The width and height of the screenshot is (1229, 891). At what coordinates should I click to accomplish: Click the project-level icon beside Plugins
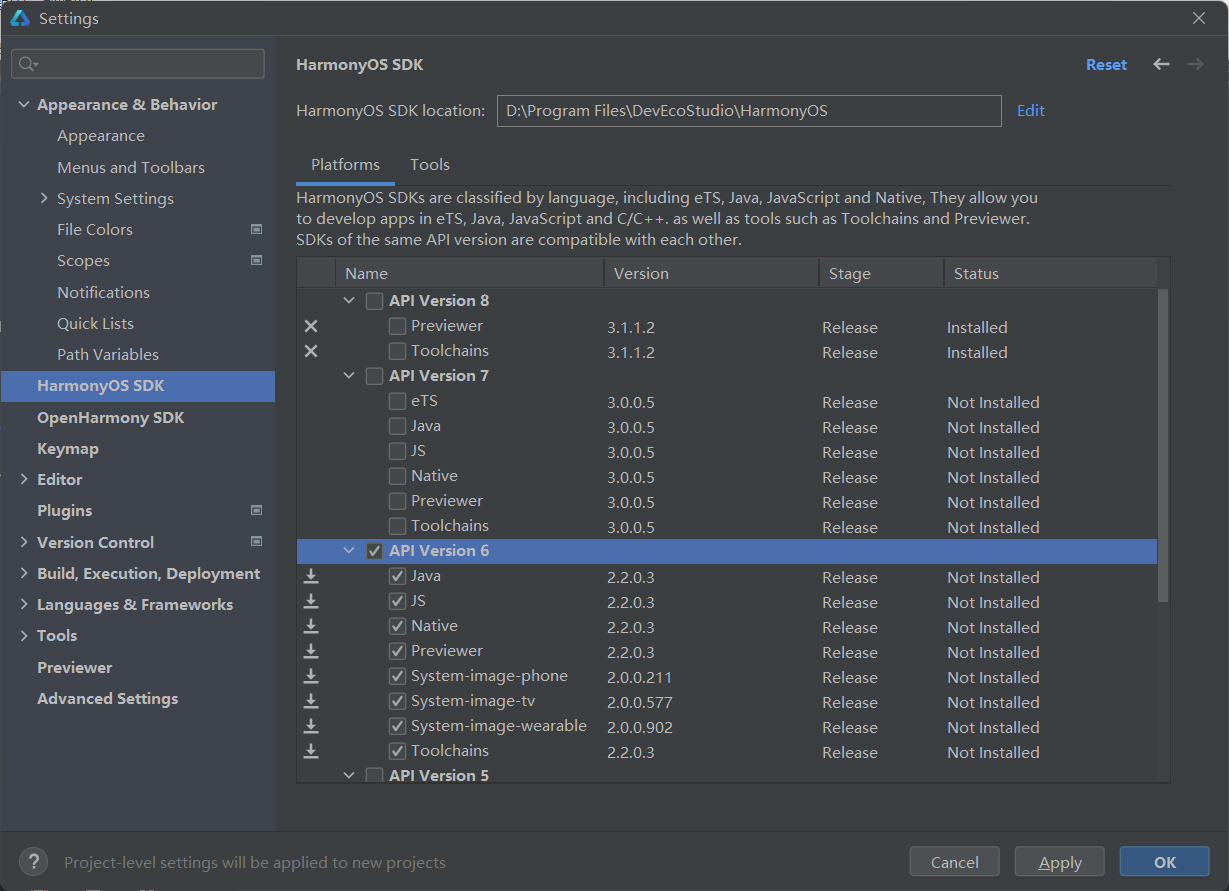click(256, 510)
